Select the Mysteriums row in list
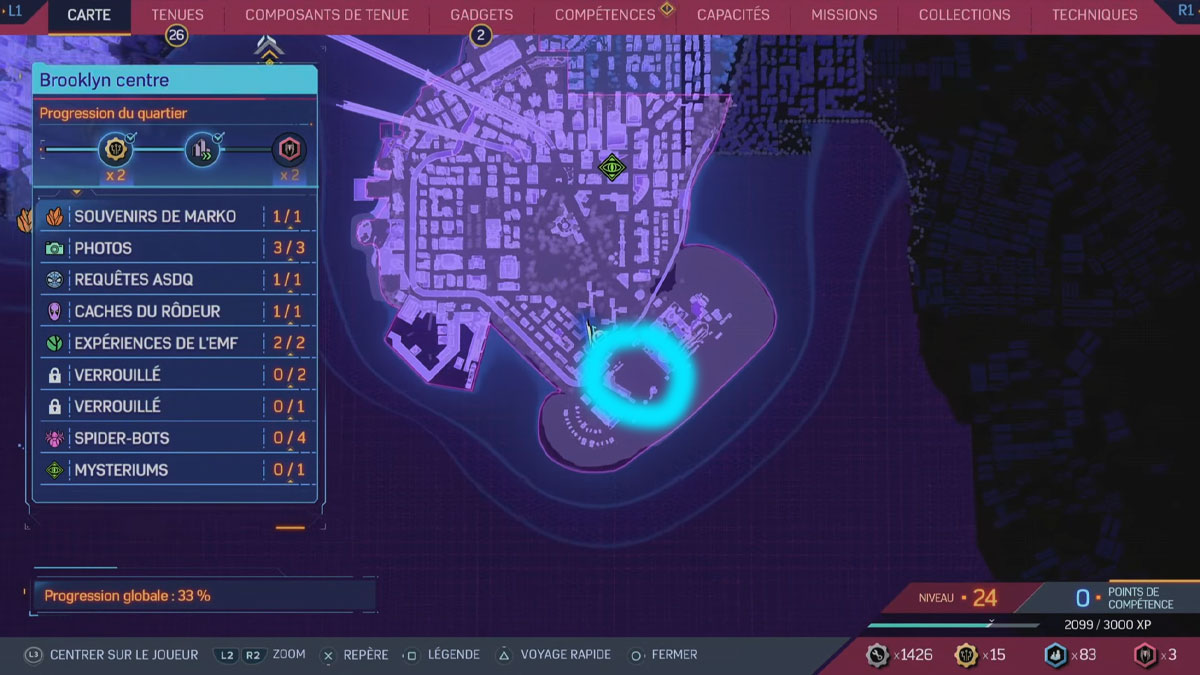Screen dimensions: 1200x675 tap(175, 470)
